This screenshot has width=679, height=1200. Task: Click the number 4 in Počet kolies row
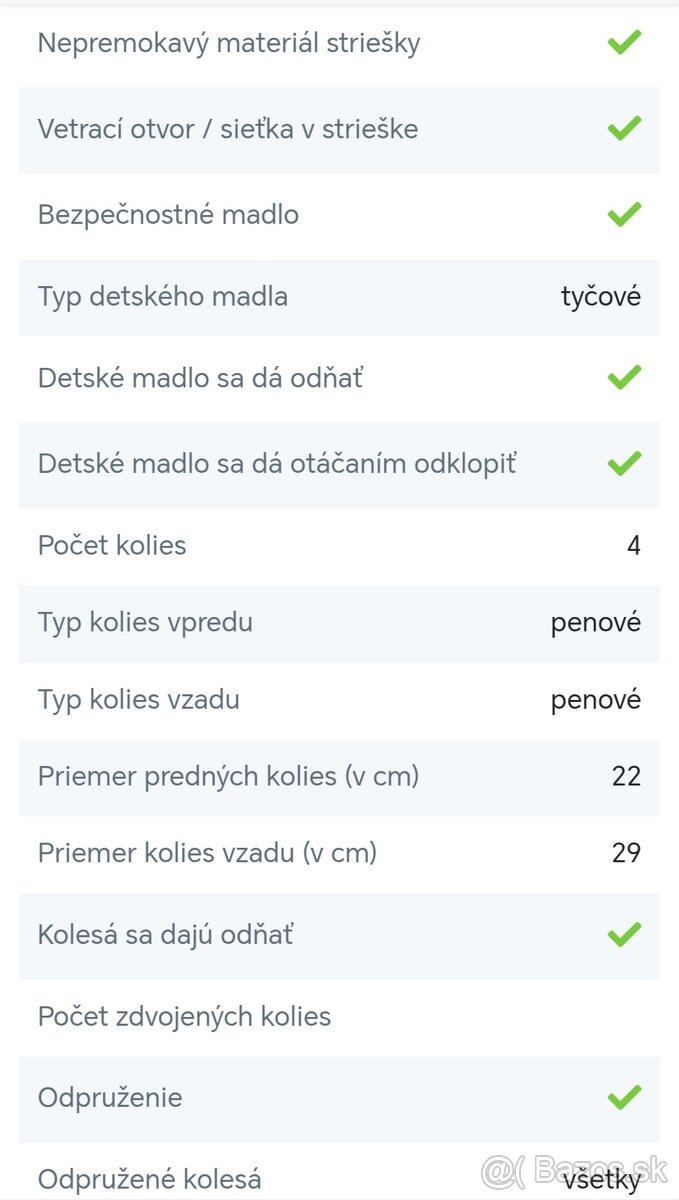[634, 545]
